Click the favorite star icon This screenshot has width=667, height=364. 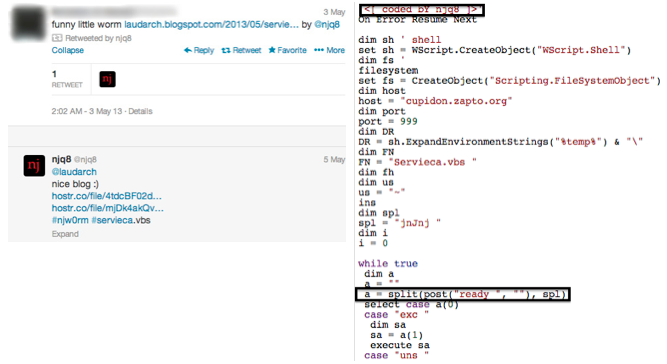click(x=272, y=50)
